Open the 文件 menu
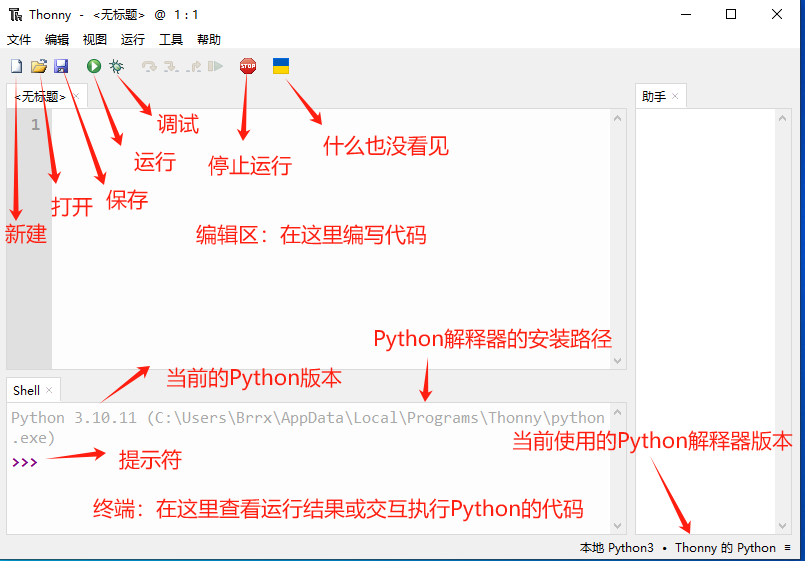The image size is (805, 561). [18, 40]
